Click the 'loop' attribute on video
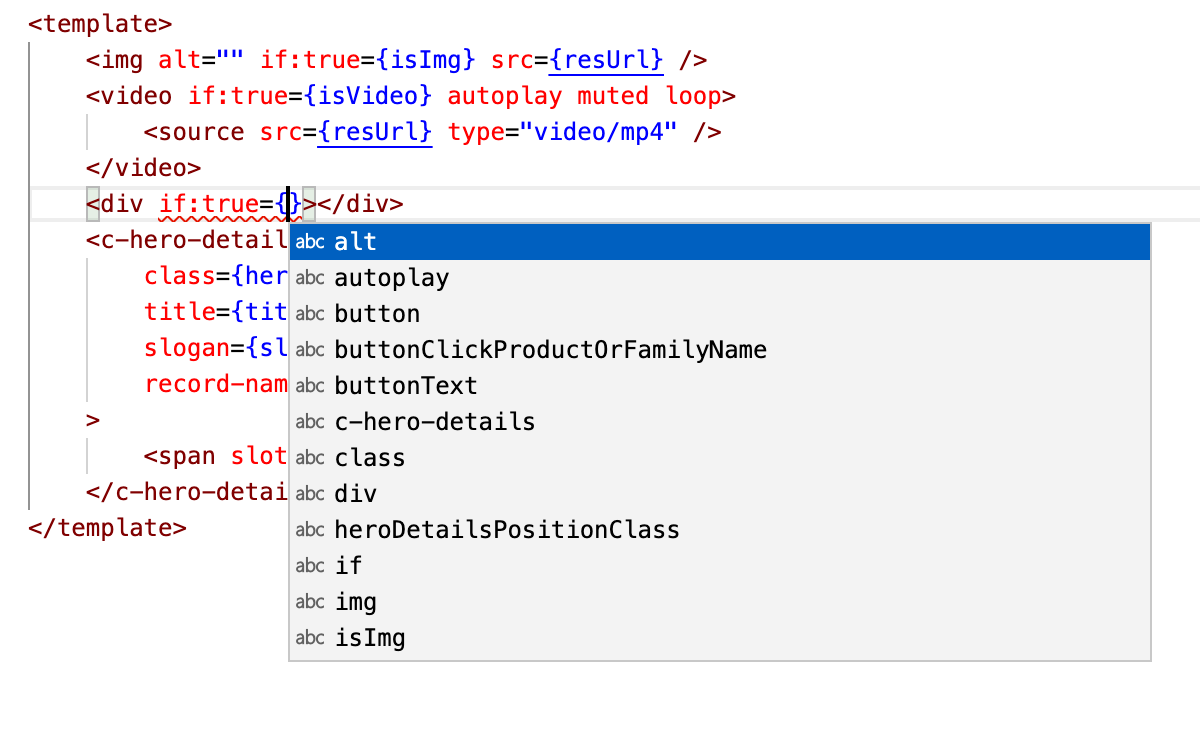The image size is (1200, 734). 693,96
